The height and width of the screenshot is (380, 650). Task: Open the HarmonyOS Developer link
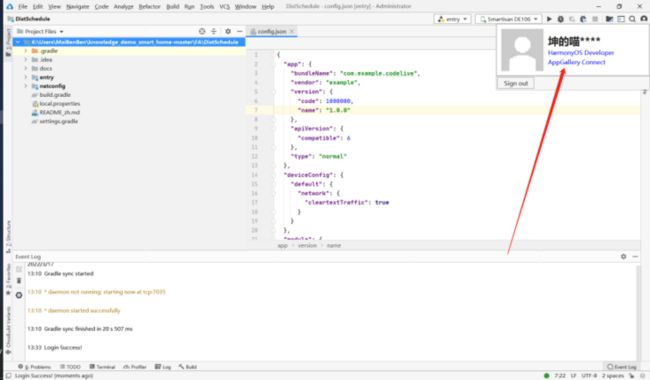coord(581,53)
